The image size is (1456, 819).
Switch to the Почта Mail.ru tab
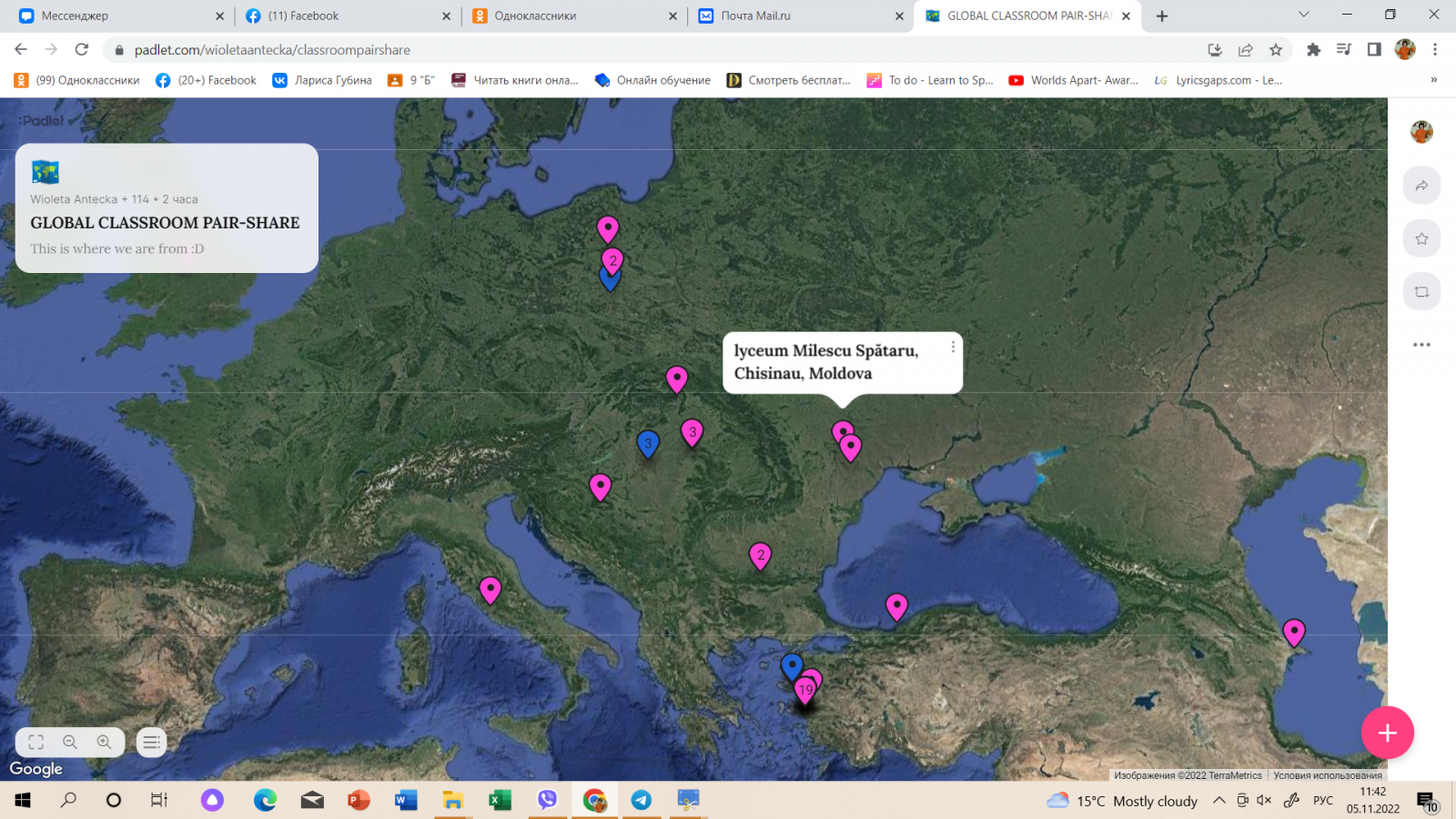(x=755, y=15)
